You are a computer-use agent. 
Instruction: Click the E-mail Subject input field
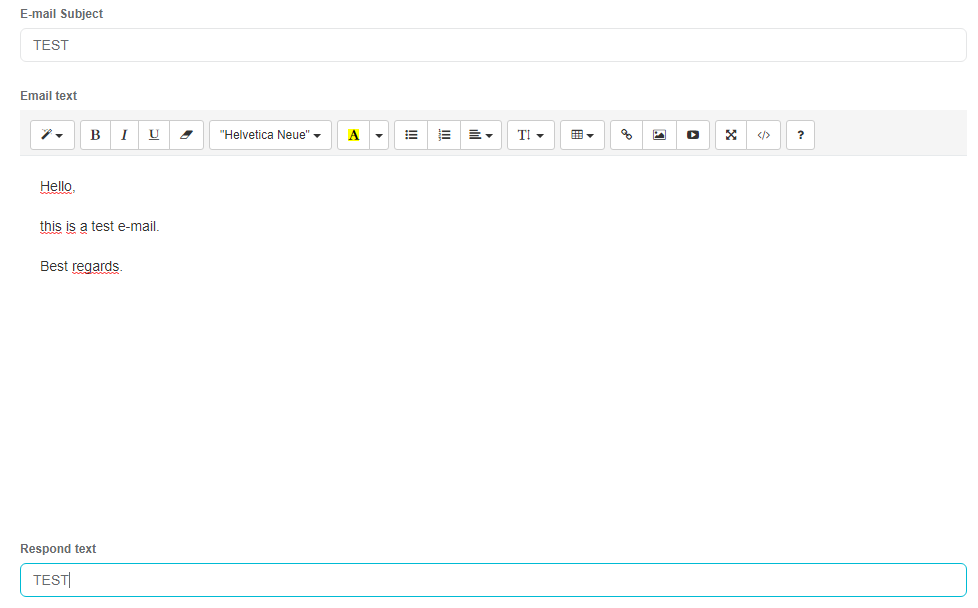493,45
